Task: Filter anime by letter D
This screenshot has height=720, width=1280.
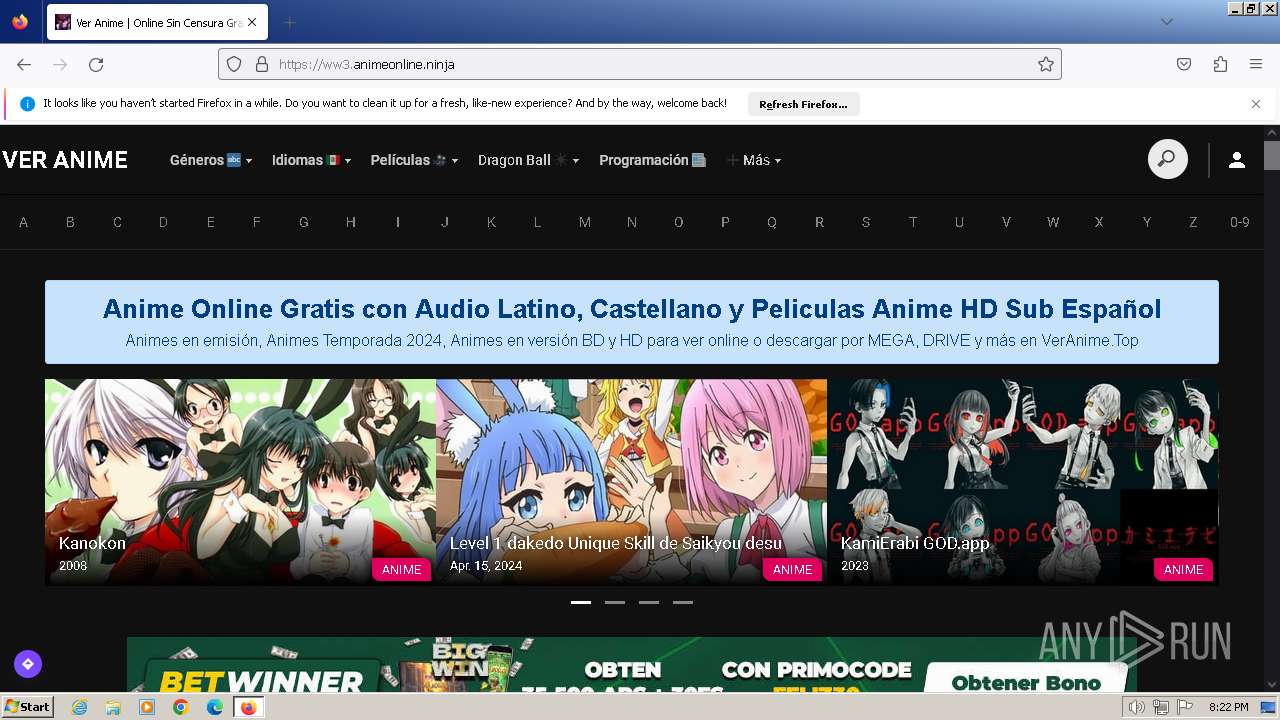Action: click(163, 222)
